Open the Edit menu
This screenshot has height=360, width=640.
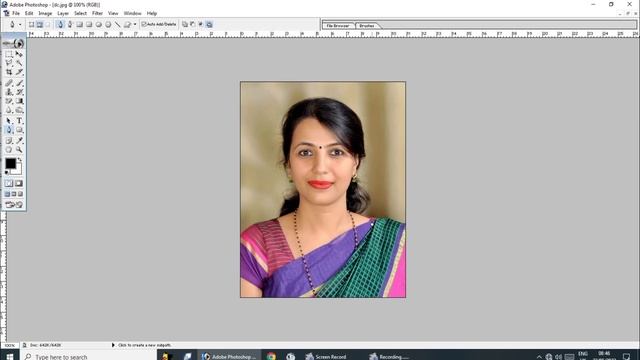[29, 13]
